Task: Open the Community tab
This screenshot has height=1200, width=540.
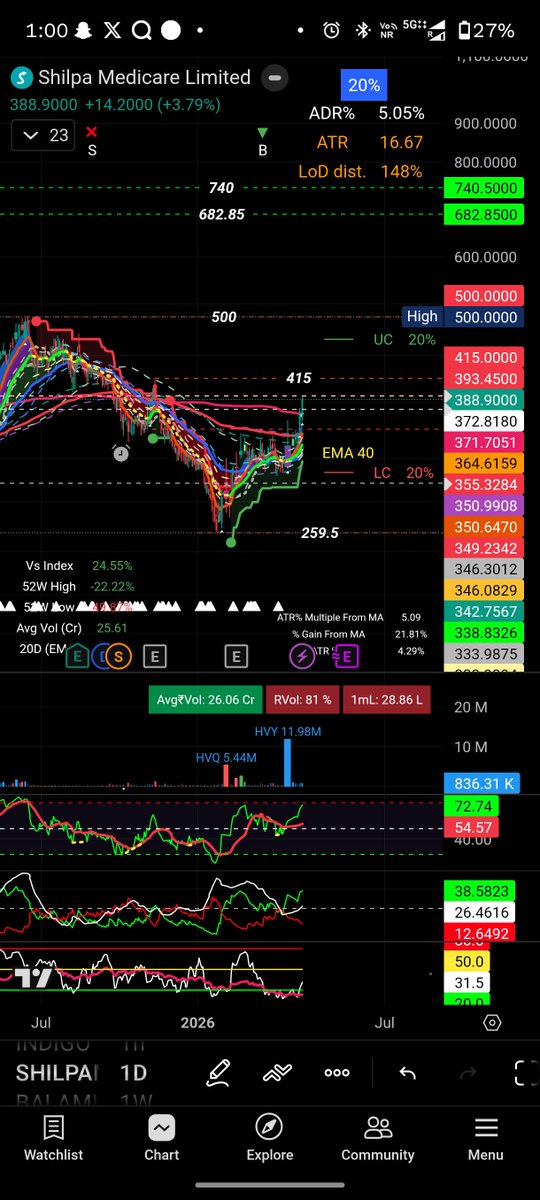Action: [x=378, y=1138]
